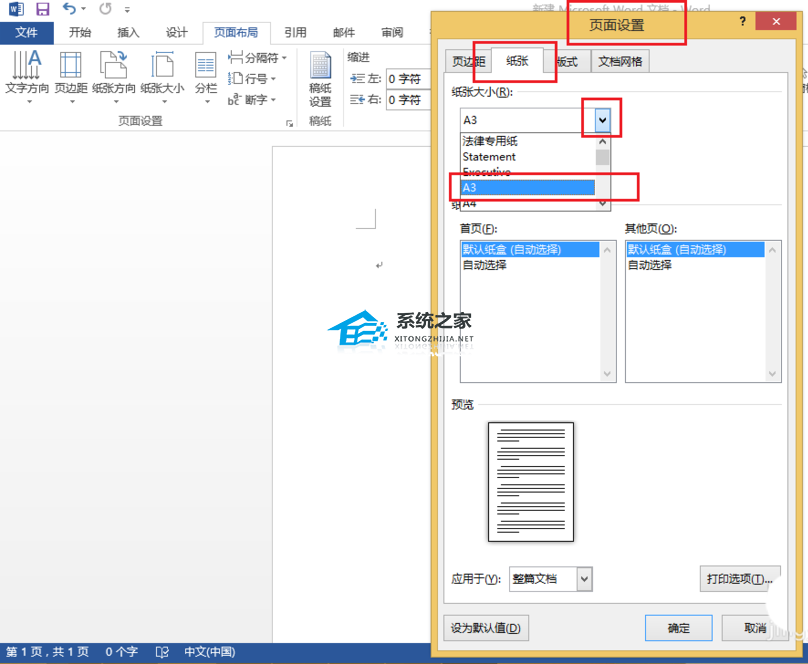Cancel with the 取消 button
Viewport: 808px width, 664px height.
click(x=754, y=628)
